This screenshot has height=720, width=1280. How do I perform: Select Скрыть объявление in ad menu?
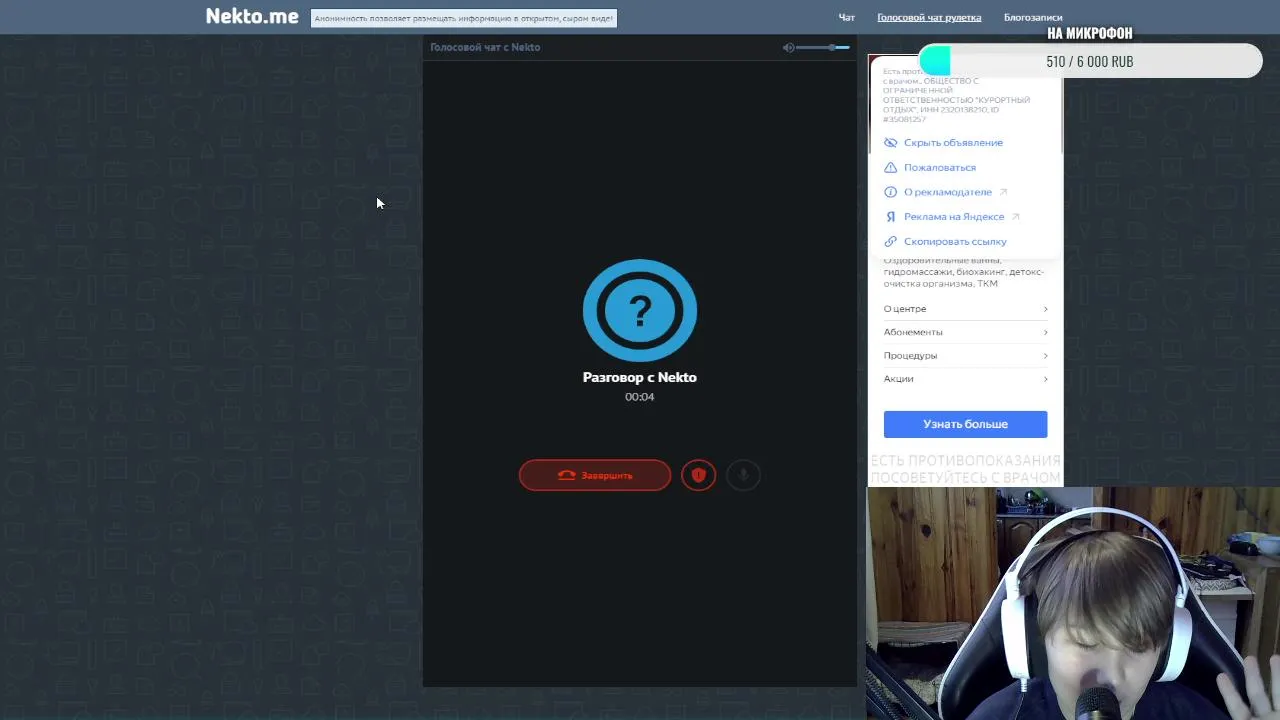[x=953, y=142]
